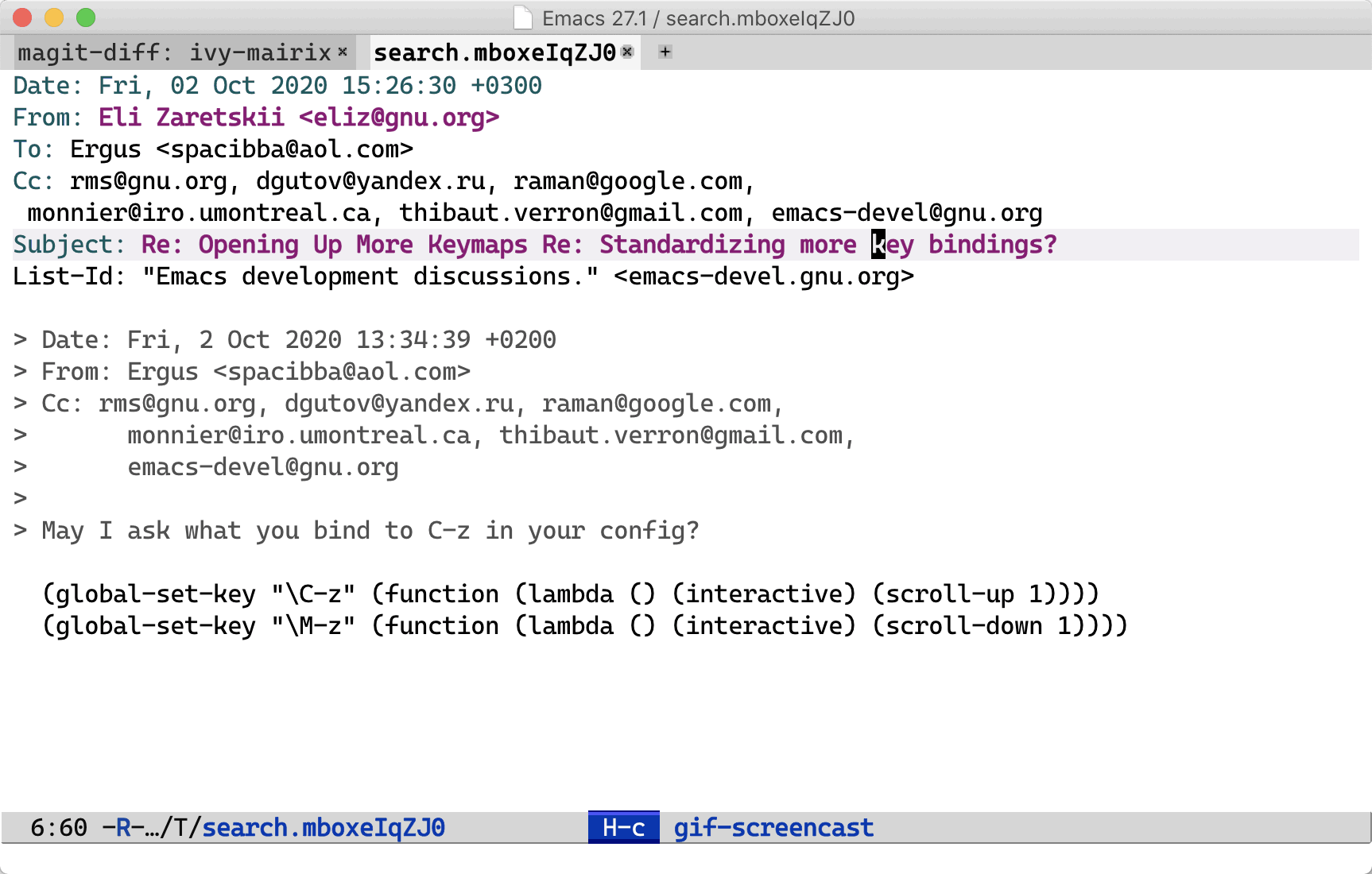Click the macOS yellow minimize window button
The height and width of the screenshot is (874, 1372).
pos(54,17)
